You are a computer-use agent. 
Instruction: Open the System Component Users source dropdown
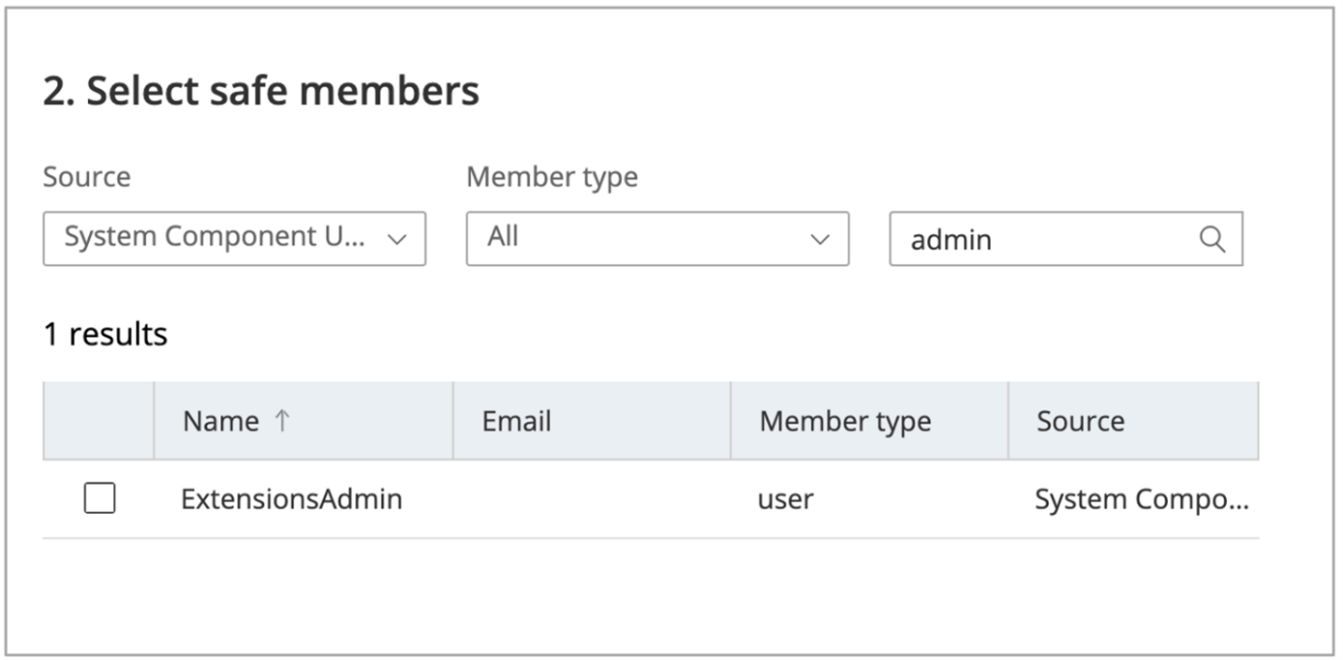point(234,238)
